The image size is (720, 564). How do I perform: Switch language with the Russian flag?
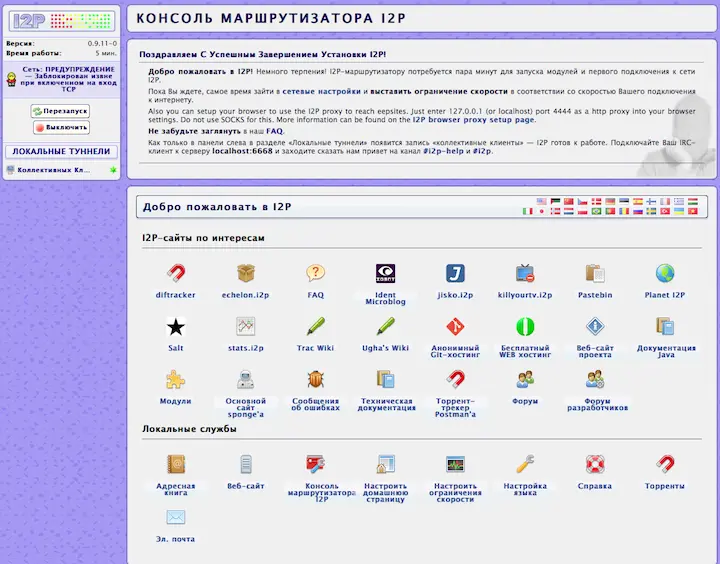coord(638,211)
